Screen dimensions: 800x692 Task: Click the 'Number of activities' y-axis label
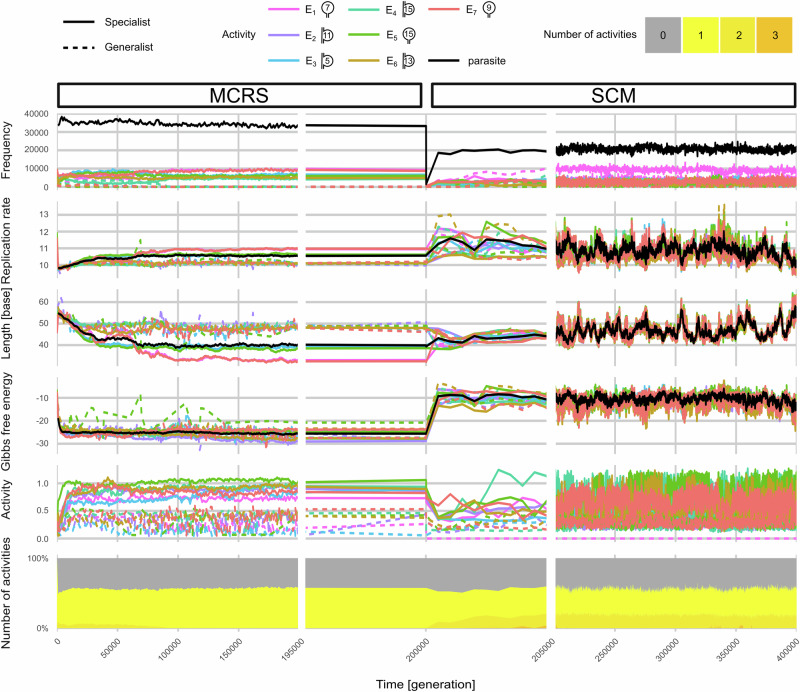[x=6, y=592]
